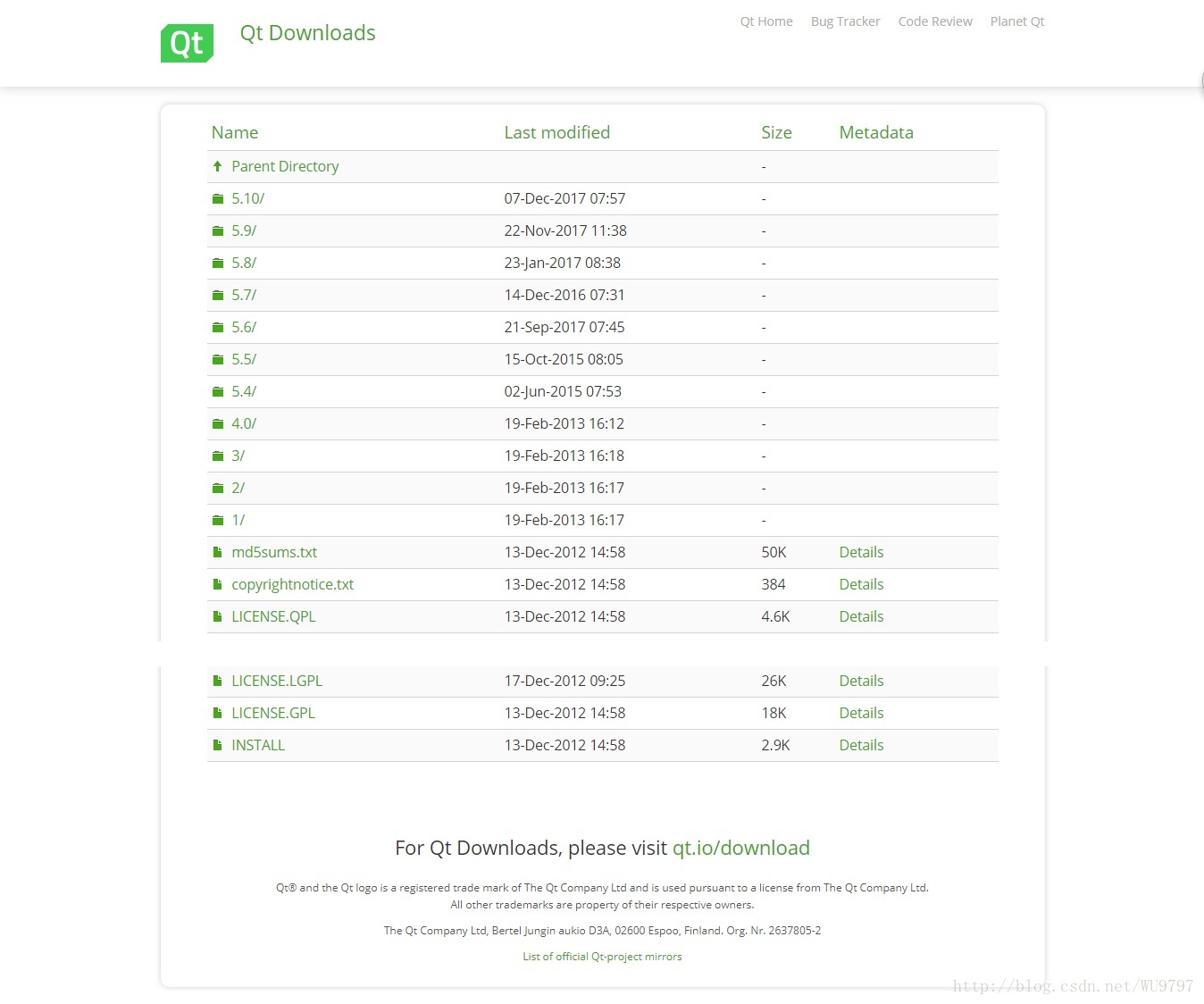
Task: Click the Last modified column header
Action: tap(557, 132)
